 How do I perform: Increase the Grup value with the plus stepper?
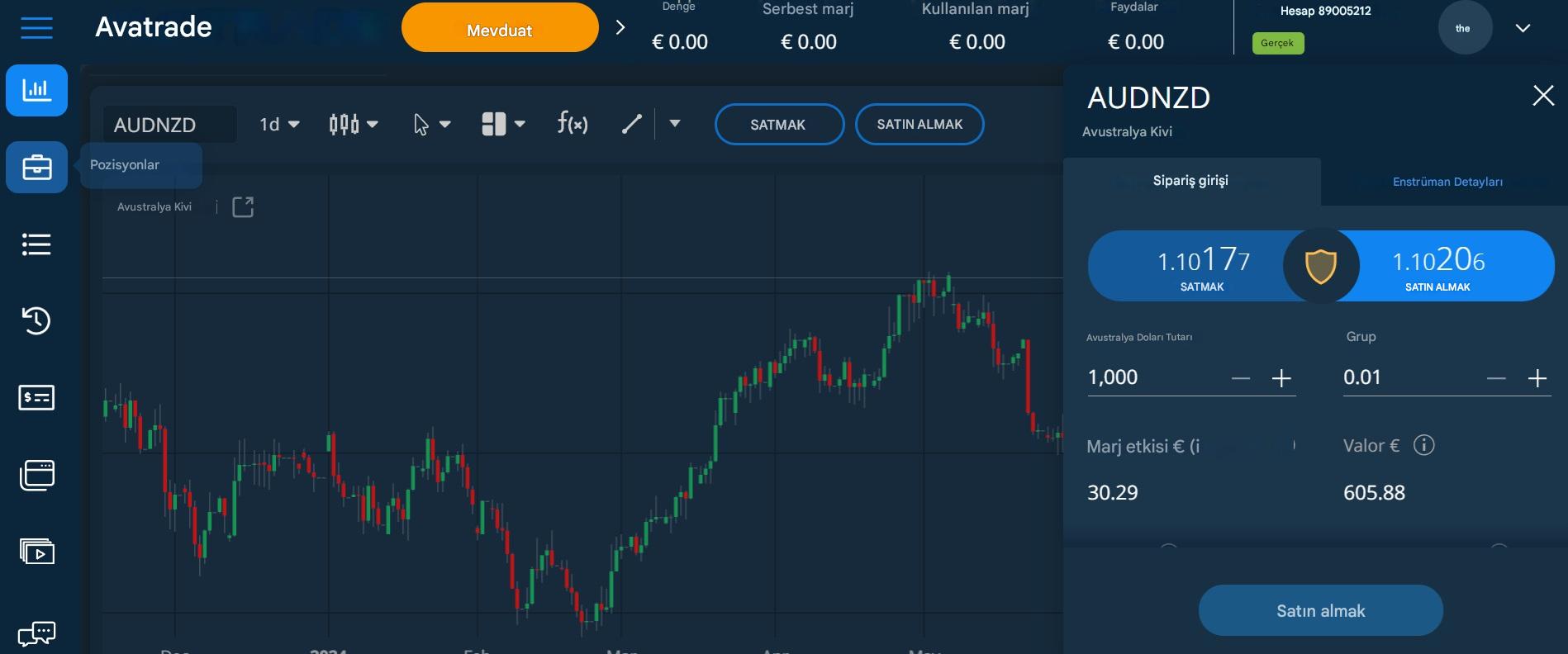1538,377
